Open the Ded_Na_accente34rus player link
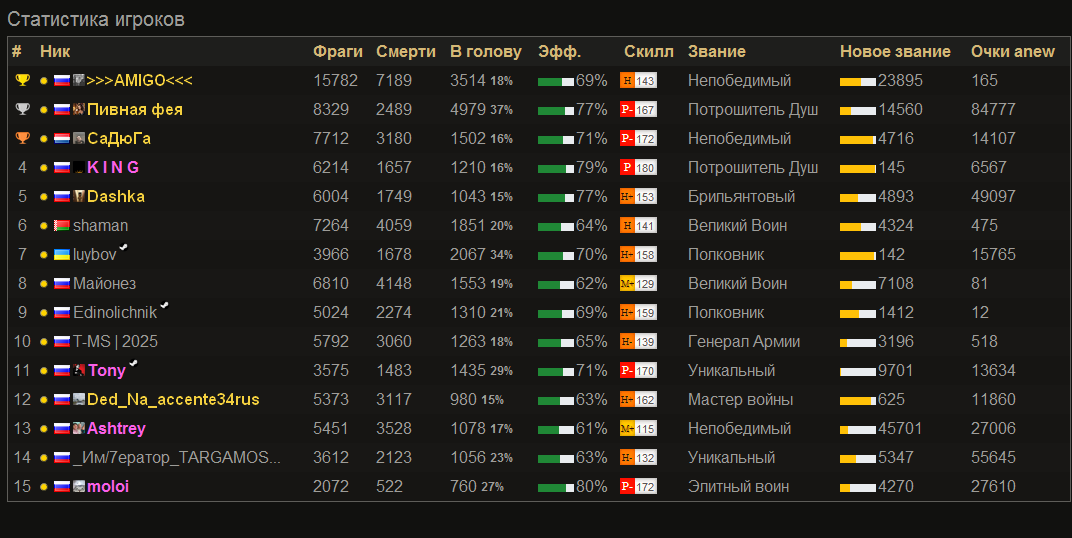Viewport: 1072px width, 538px height. coord(173,400)
